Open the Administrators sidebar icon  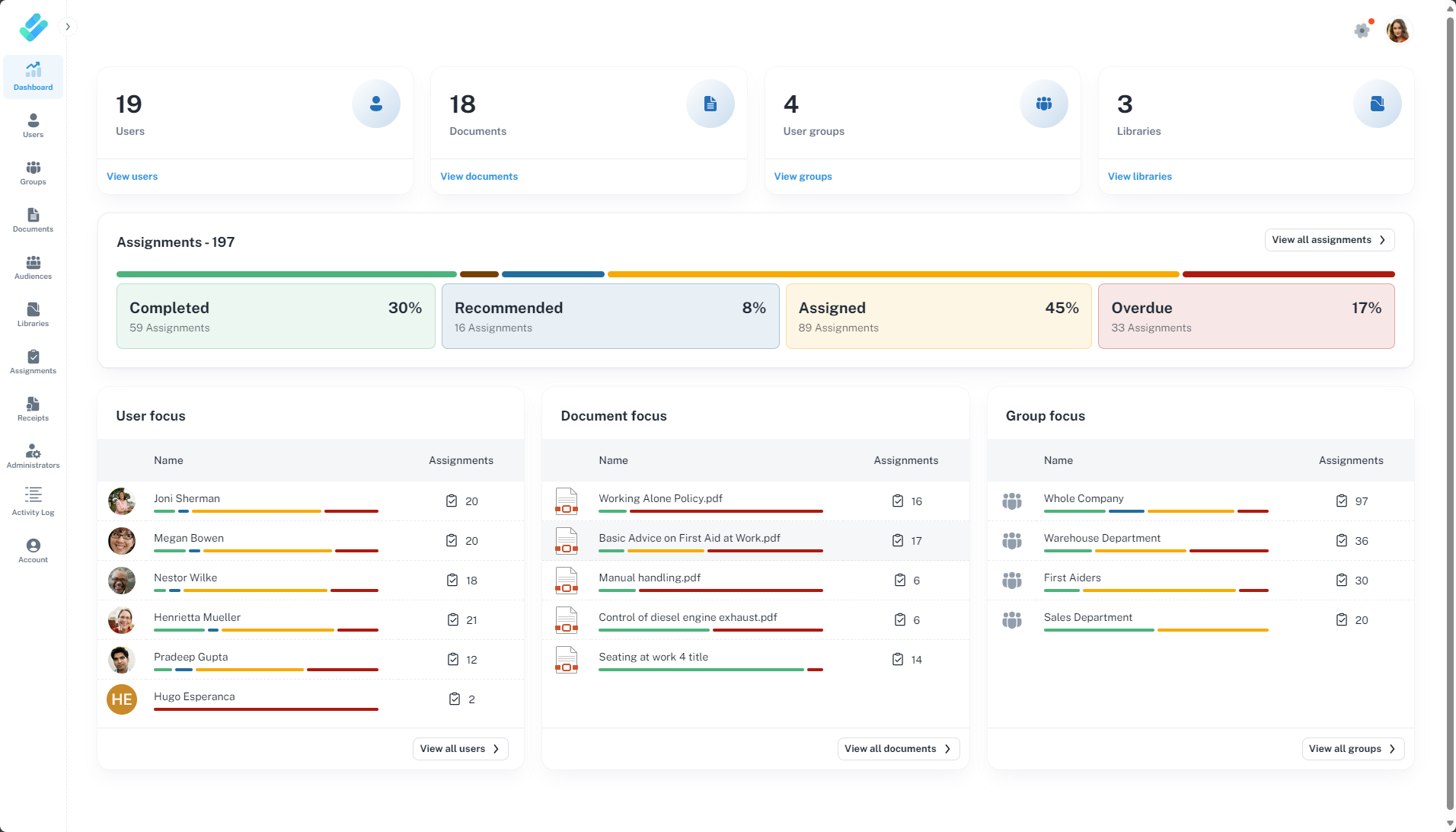(33, 456)
